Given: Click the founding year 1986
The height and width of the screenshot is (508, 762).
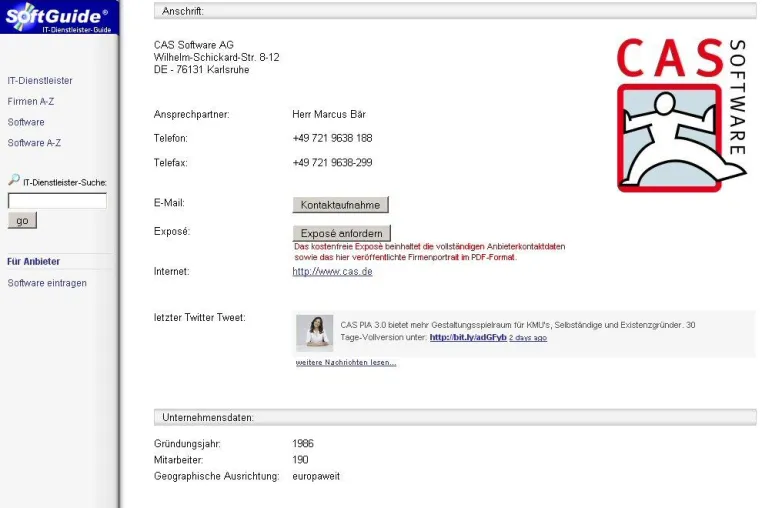Looking at the screenshot, I should click(x=303, y=443).
